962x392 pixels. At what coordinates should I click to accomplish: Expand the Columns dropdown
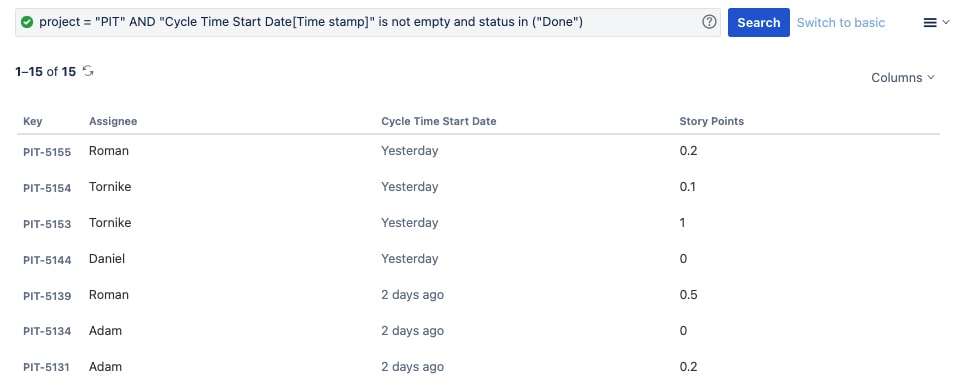coord(903,78)
